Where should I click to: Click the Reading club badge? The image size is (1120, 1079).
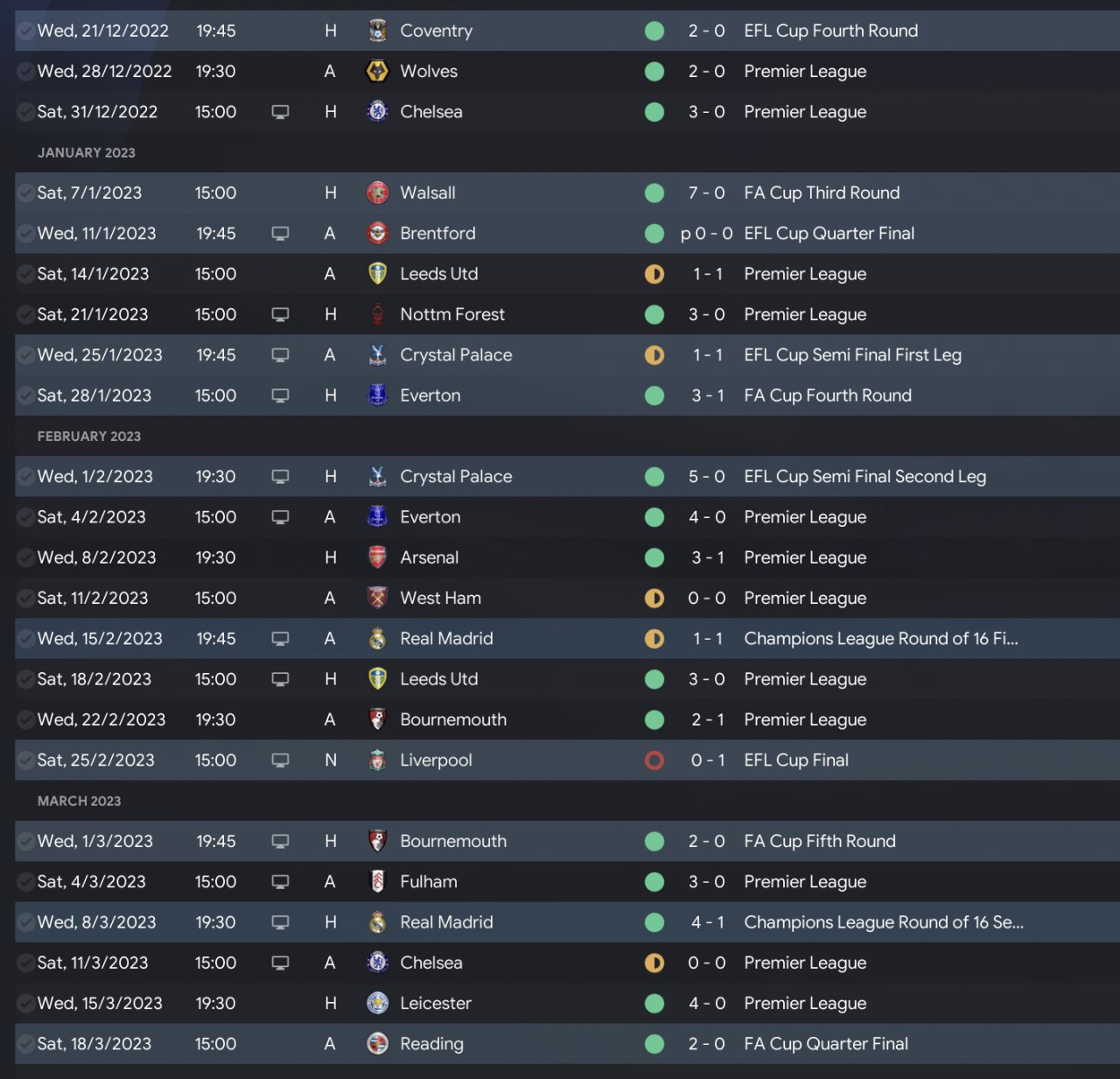click(377, 1044)
